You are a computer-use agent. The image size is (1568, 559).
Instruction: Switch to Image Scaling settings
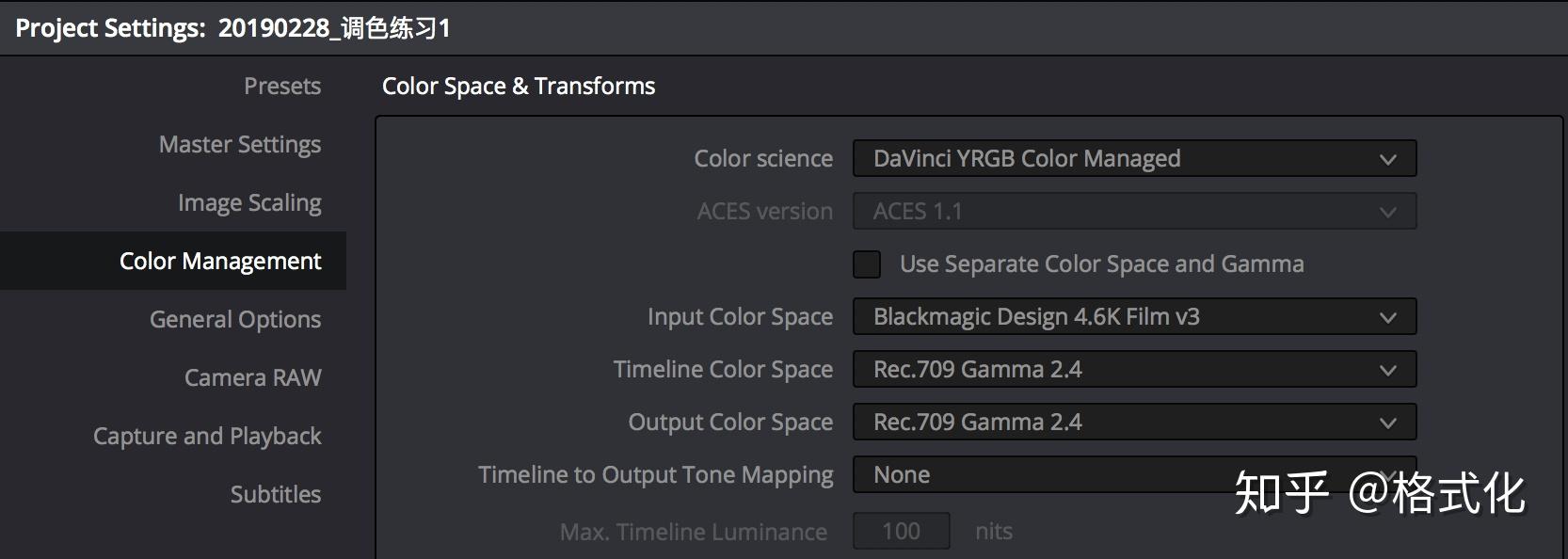(249, 203)
